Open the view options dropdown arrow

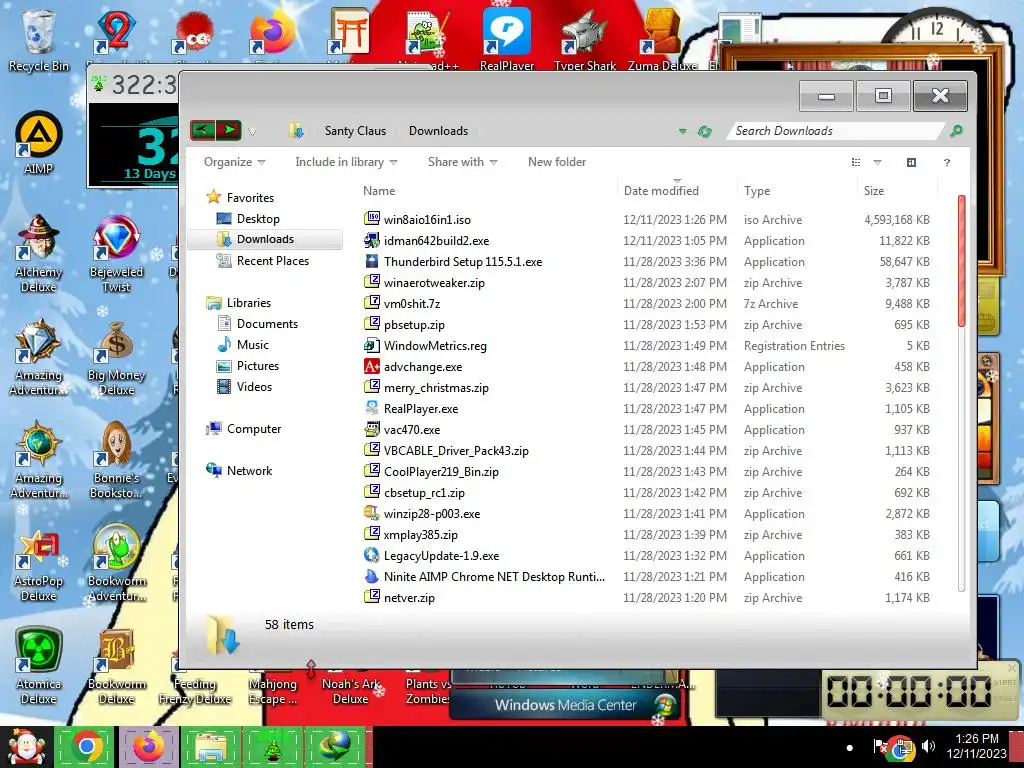pyautogui.click(x=877, y=162)
